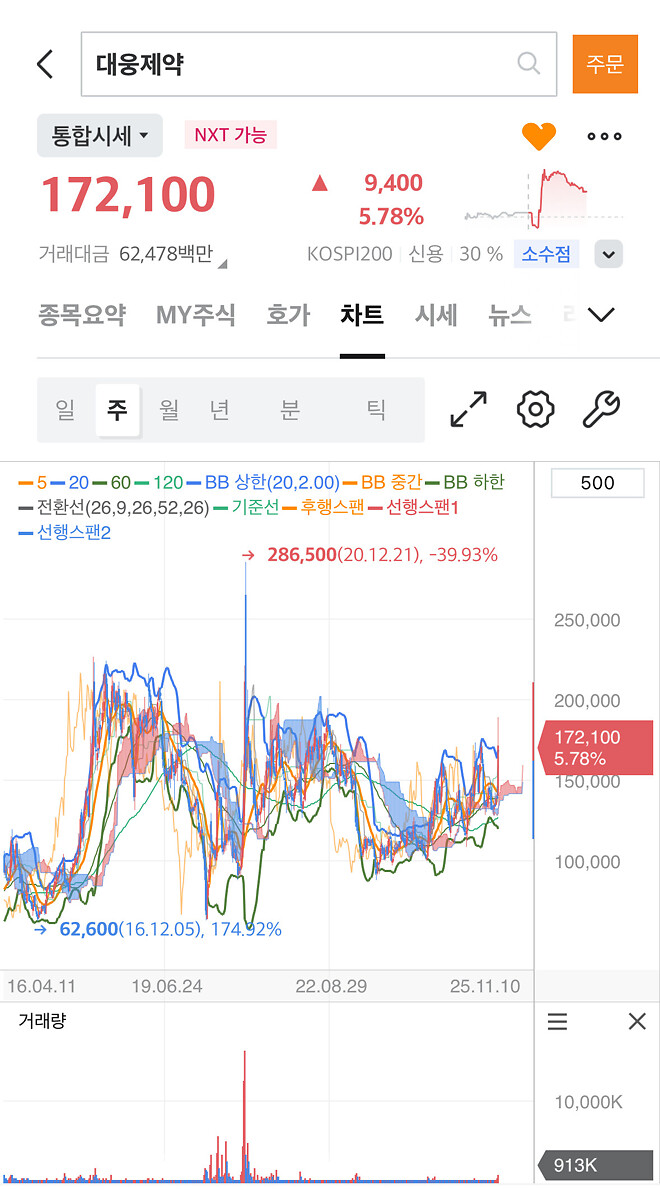660x1190 pixels.
Task: Click the 16.04.11 date axis label
Action: click(x=42, y=987)
